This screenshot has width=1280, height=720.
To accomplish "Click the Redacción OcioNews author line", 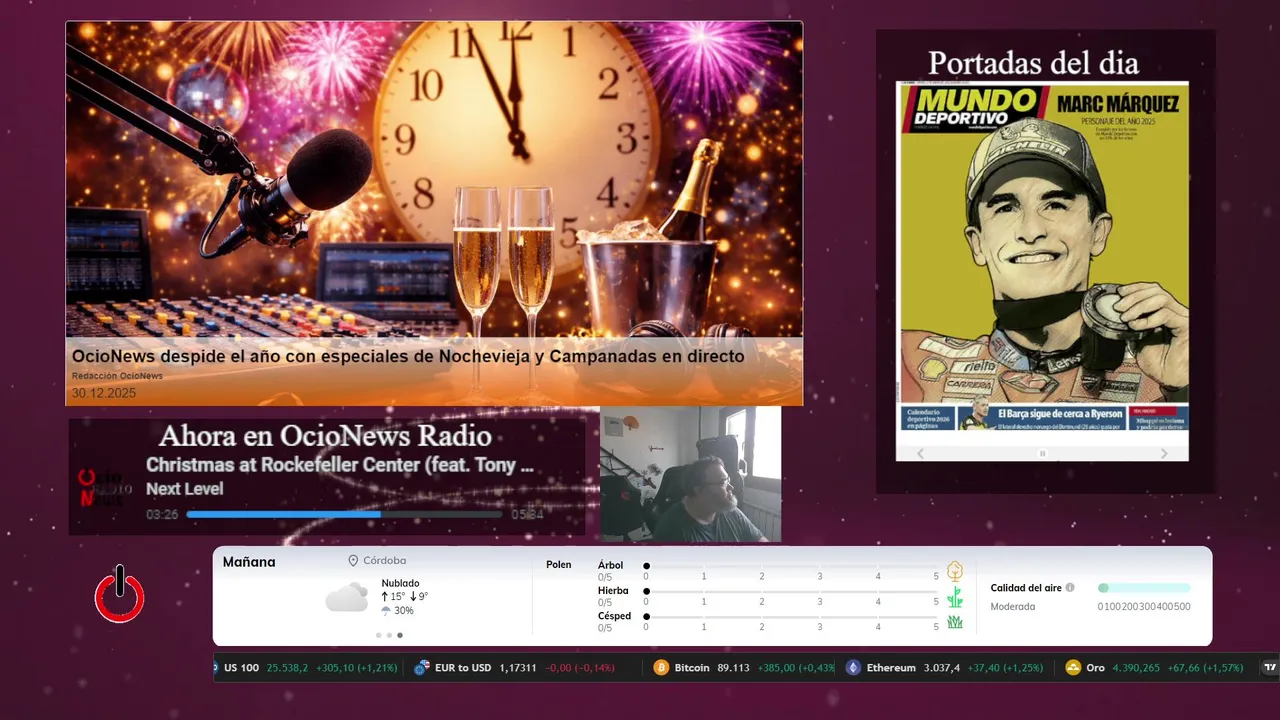I will pyautogui.click(x=117, y=376).
